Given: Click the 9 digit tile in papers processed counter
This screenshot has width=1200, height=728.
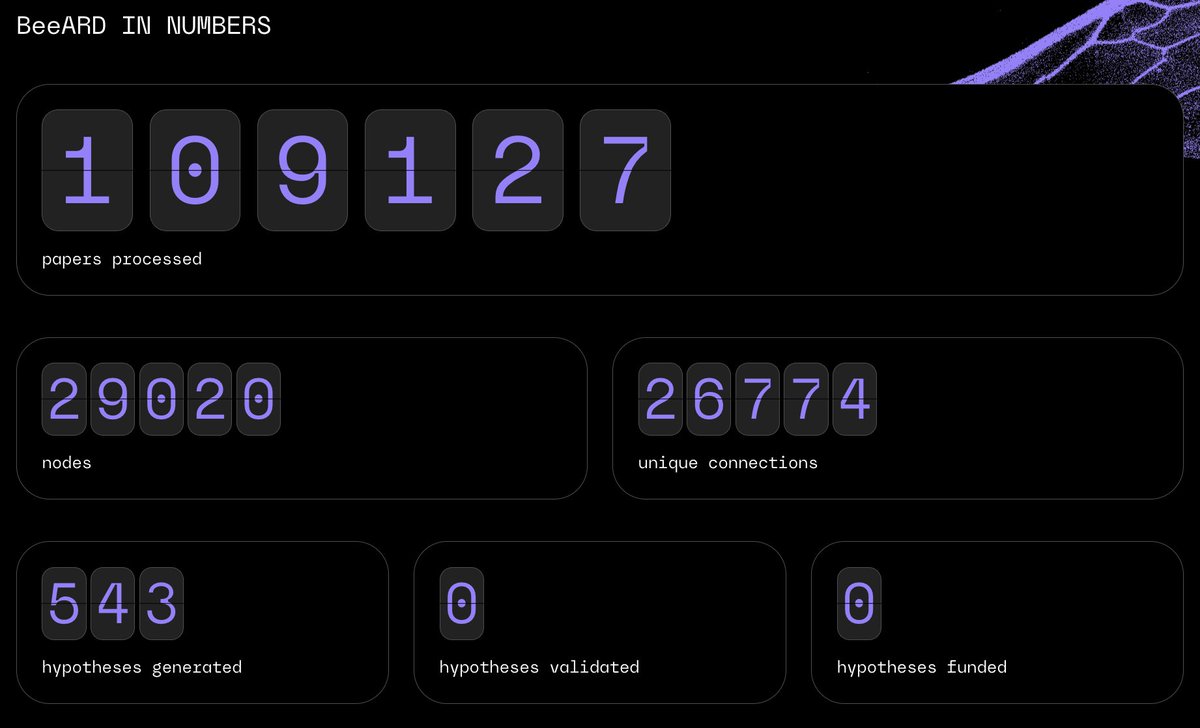Looking at the screenshot, I should click(302, 170).
